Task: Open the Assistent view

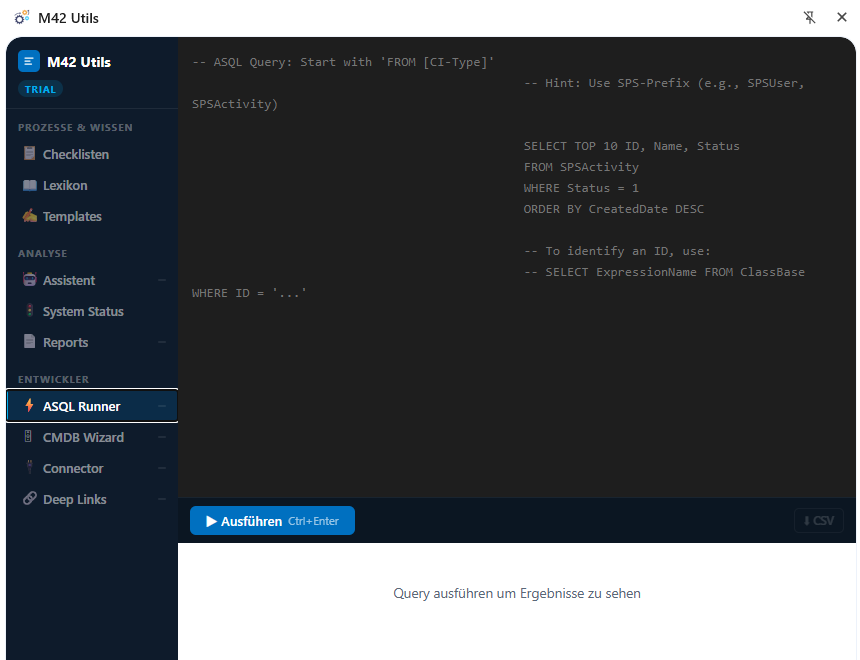Action: tap(92, 280)
